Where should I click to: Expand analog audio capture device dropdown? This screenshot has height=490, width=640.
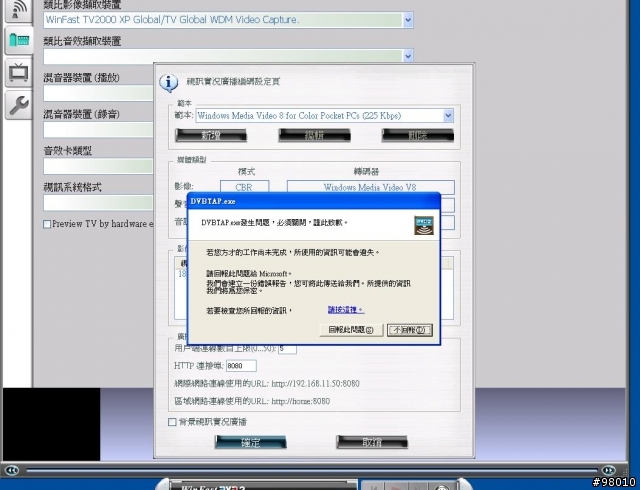(x=408, y=56)
